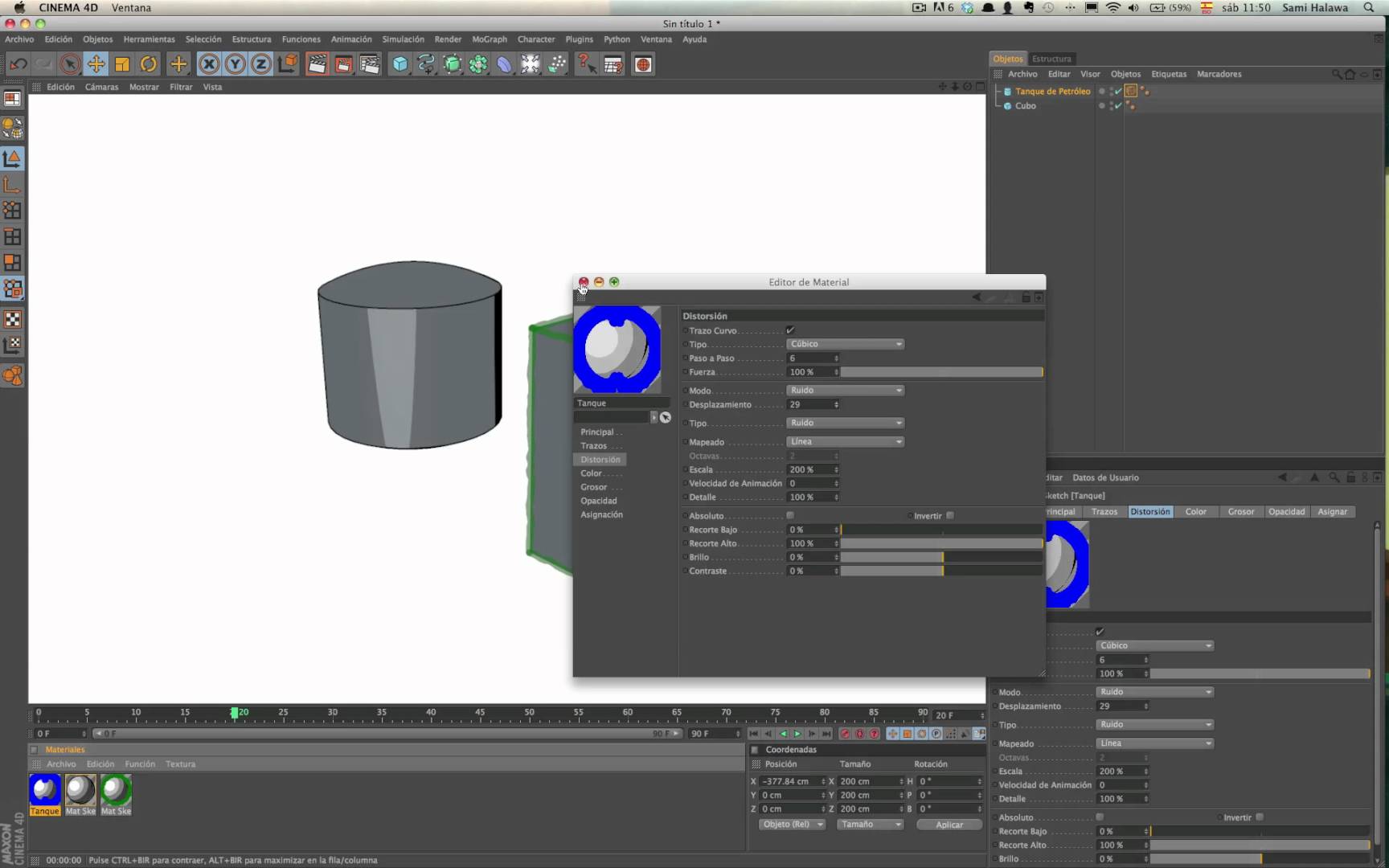Open the spline tools icon

(426, 64)
